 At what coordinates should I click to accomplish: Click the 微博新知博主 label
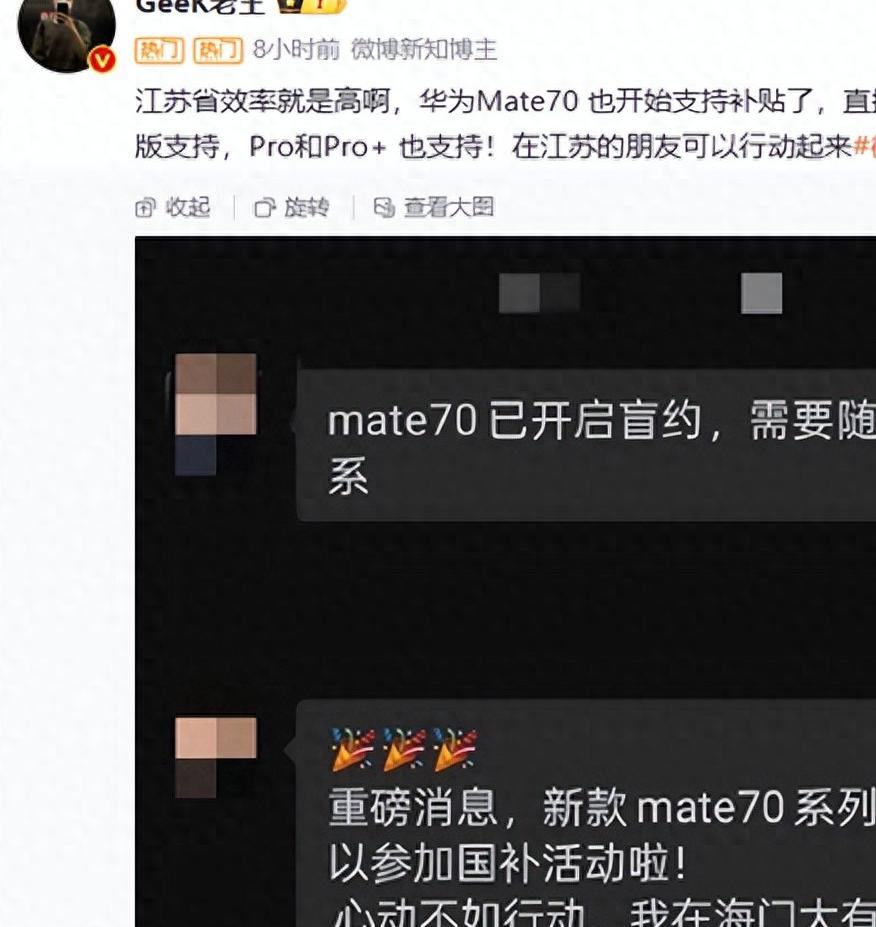[423, 50]
